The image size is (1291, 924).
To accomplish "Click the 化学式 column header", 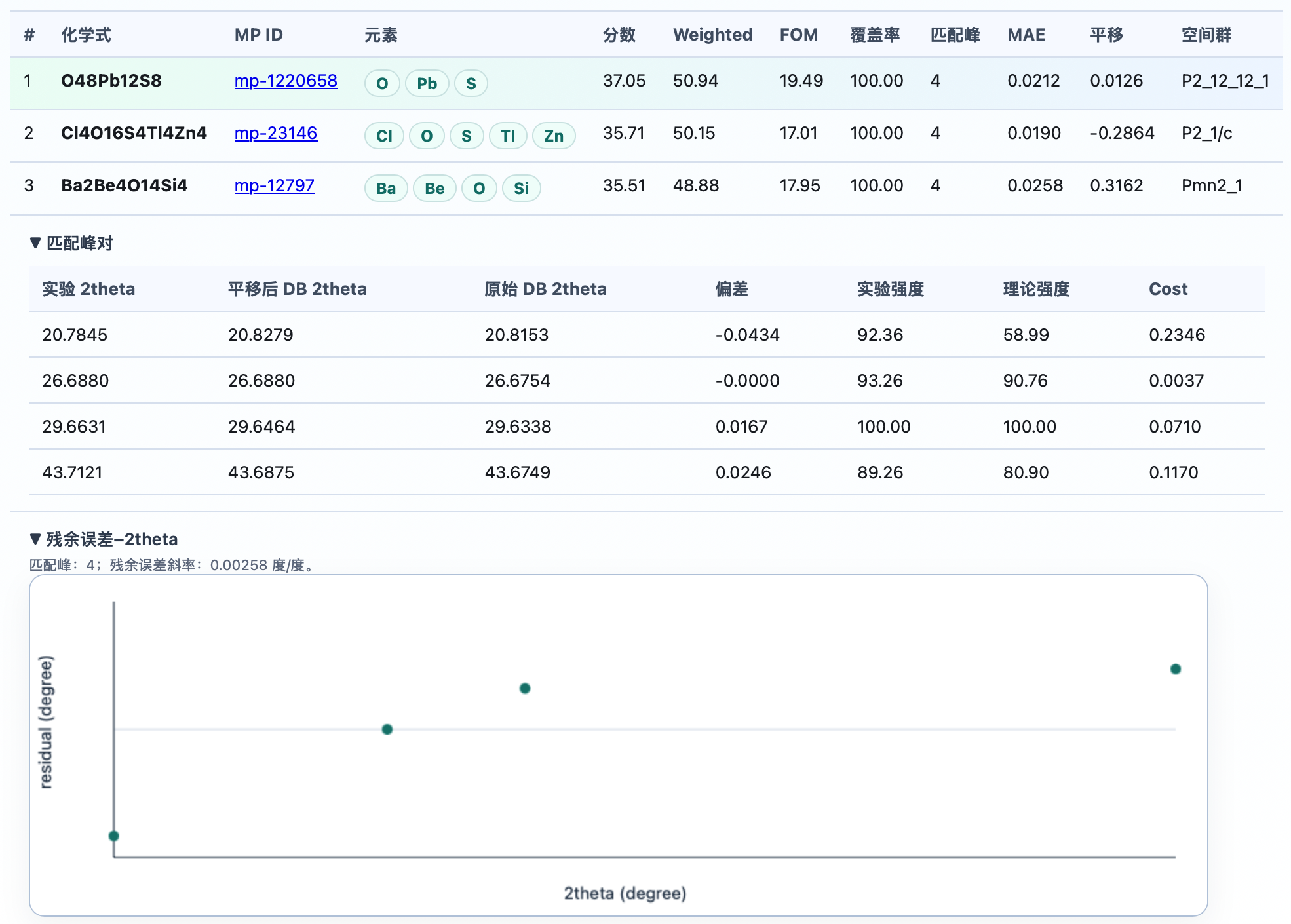I will [86, 35].
